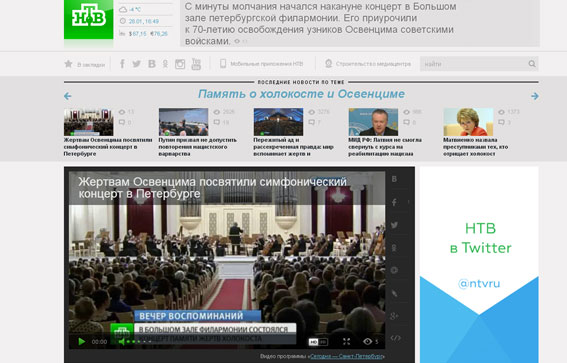Focus the site search field
567x363 pixels.
474,64
